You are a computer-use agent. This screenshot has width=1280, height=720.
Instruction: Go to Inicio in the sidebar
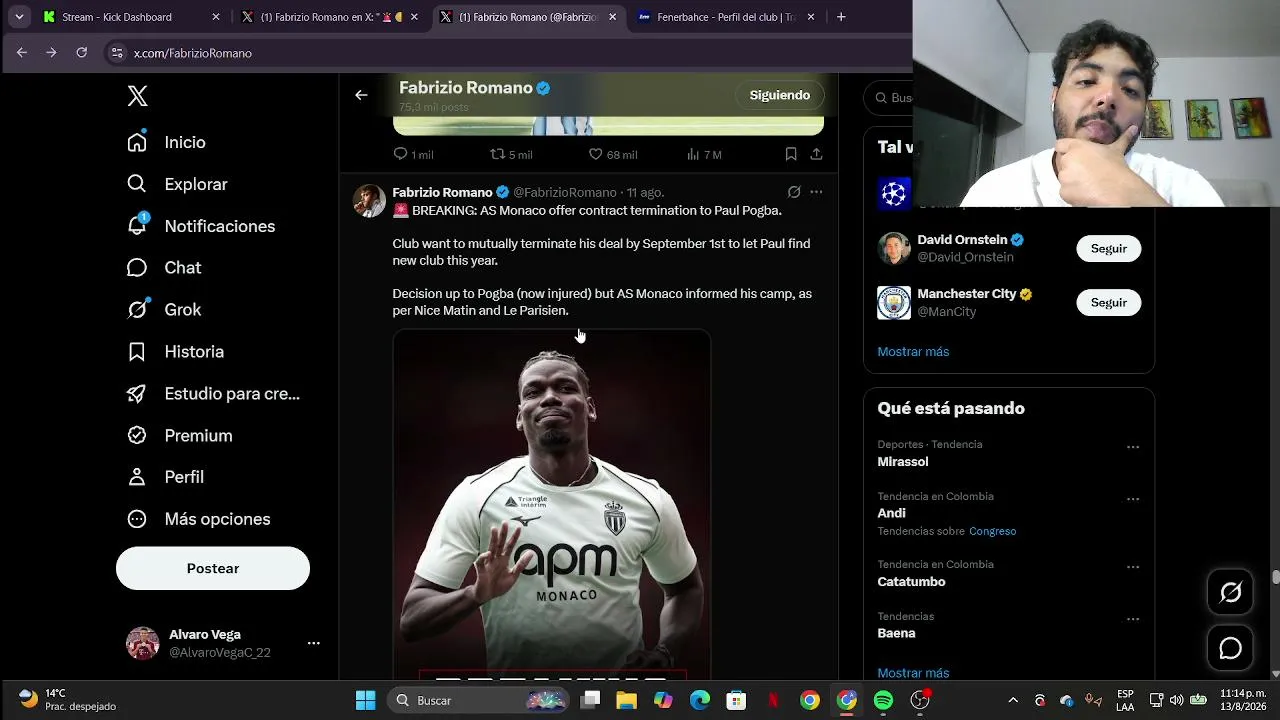[x=166, y=142]
